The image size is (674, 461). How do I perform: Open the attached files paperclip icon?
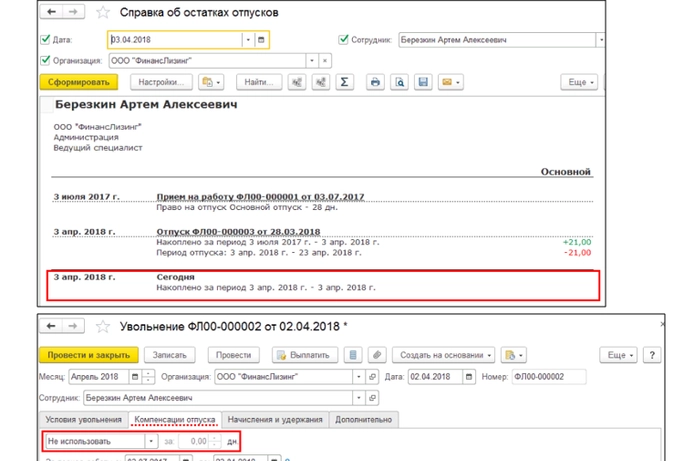(x=377, y=355)
